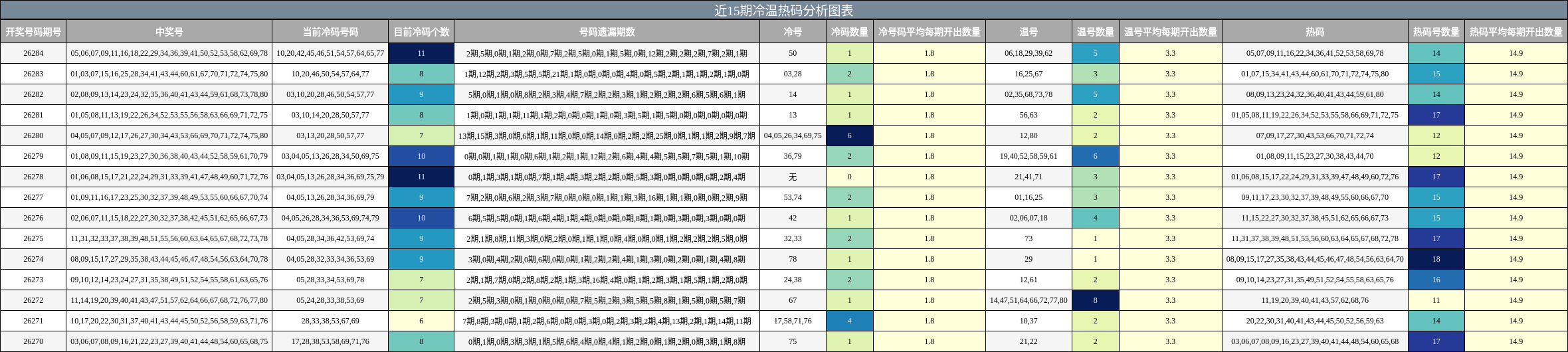Click 当前冷码号码 cell 28,33,38,53,67,69
The image size is (1568, 352).
(x=330, y=321)
